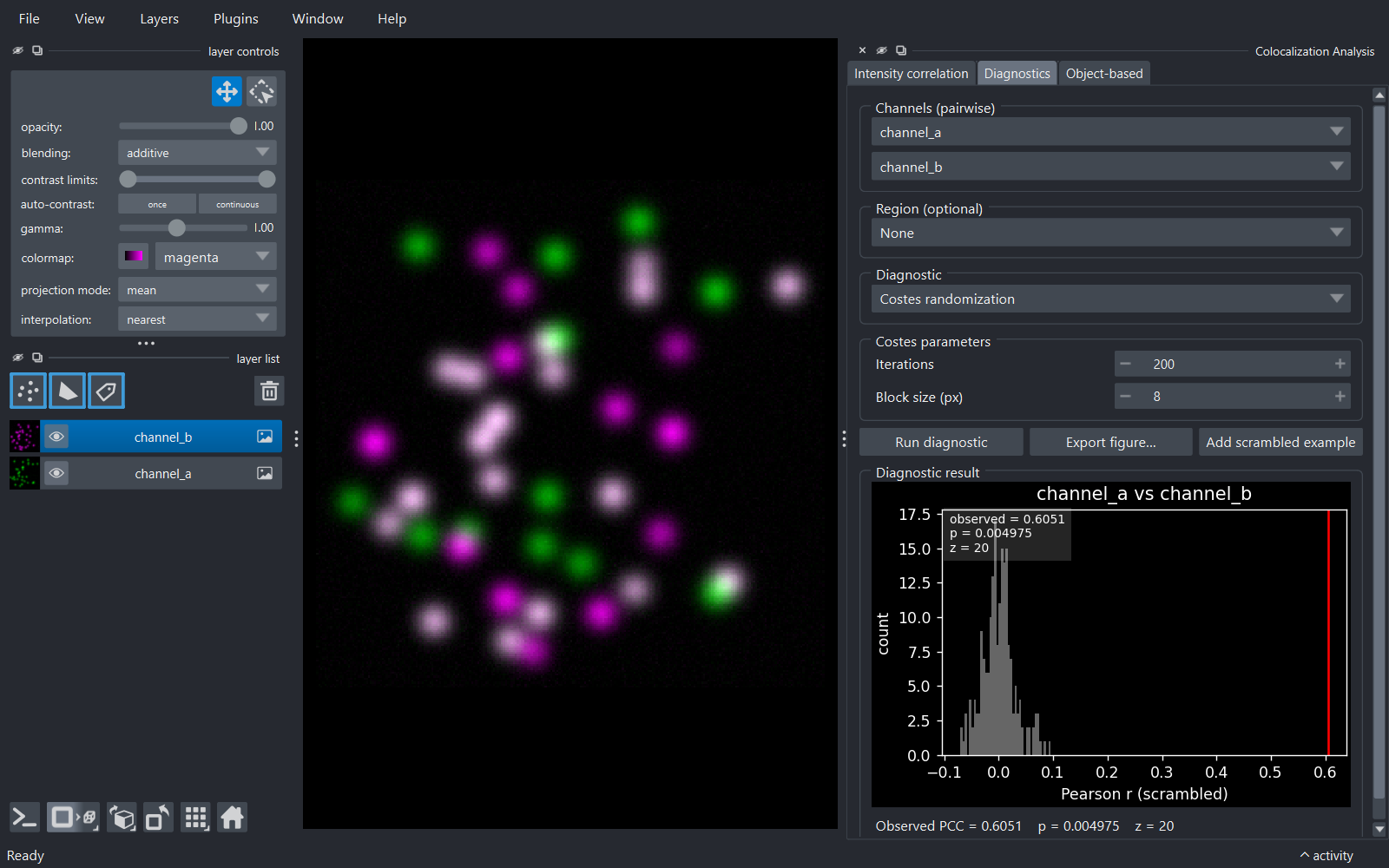The image size is (1389, 868).
Task: Open the View menu
Action: click(x=89, y=18)
